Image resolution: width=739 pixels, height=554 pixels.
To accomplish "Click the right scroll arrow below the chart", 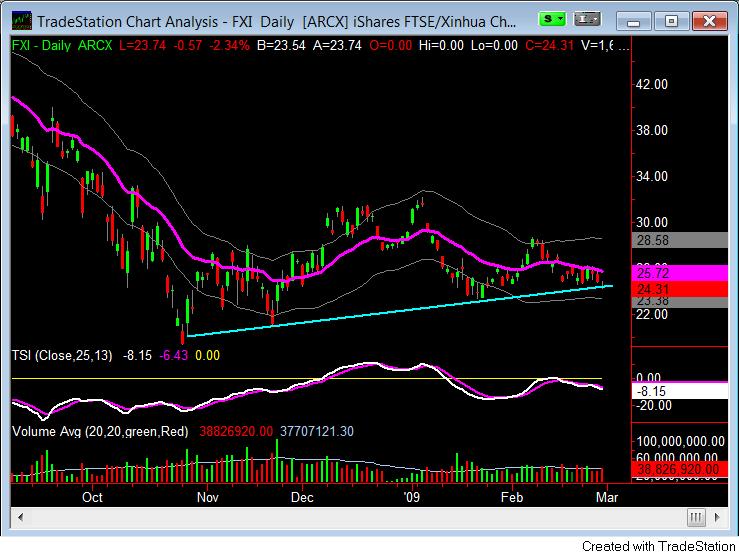I will click(717, 517).
